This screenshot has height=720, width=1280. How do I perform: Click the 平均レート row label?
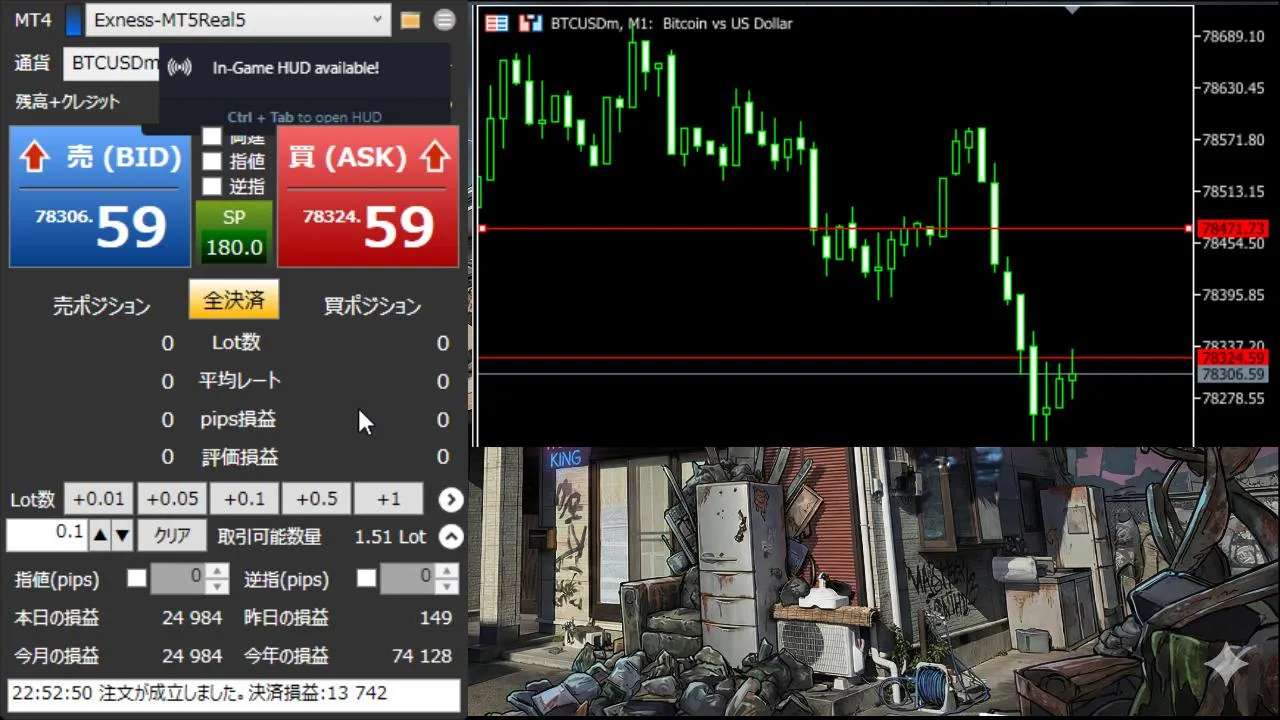point(240,381)
